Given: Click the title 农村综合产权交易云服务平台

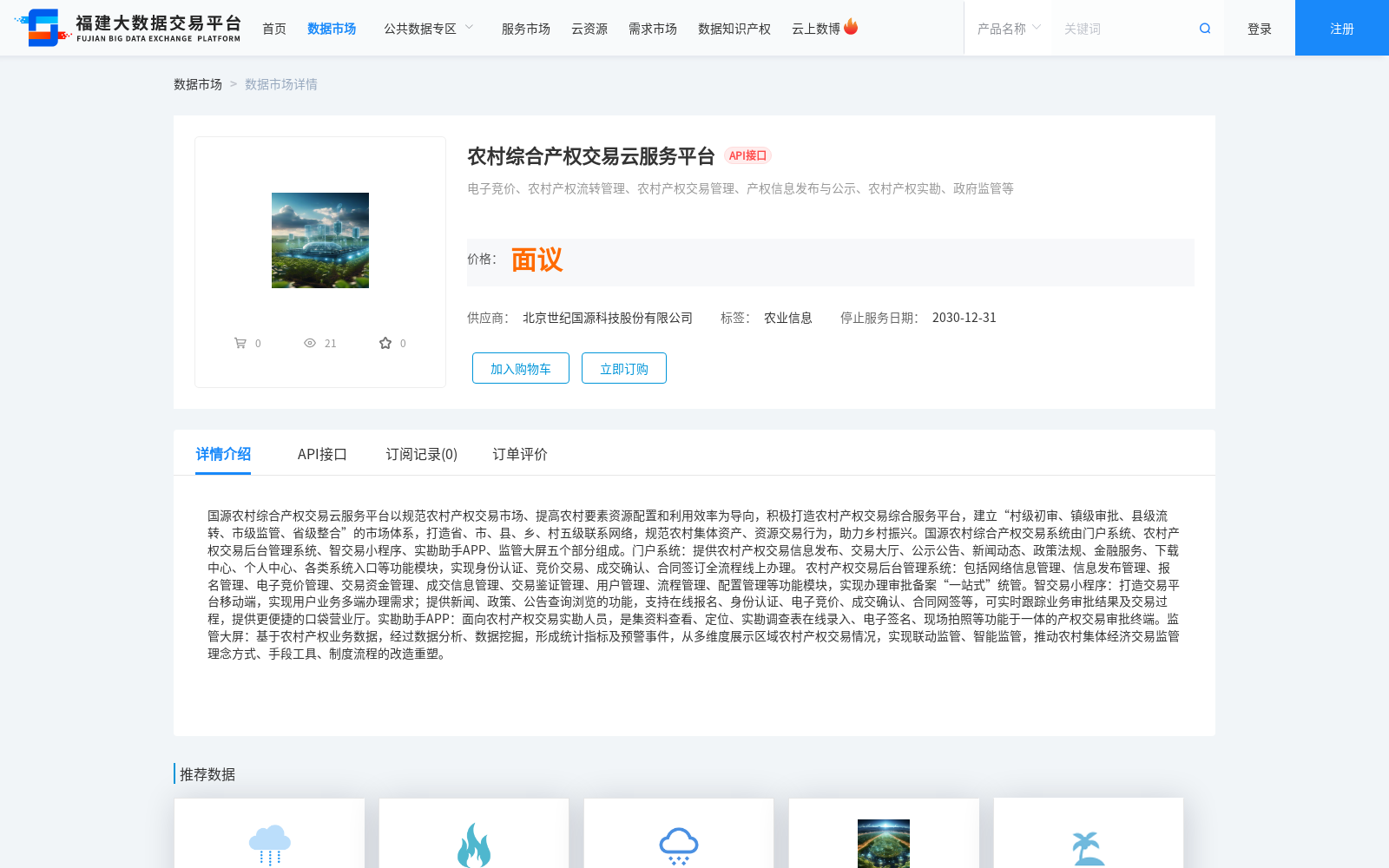Looking at the screenshot, I should point(591,156).
